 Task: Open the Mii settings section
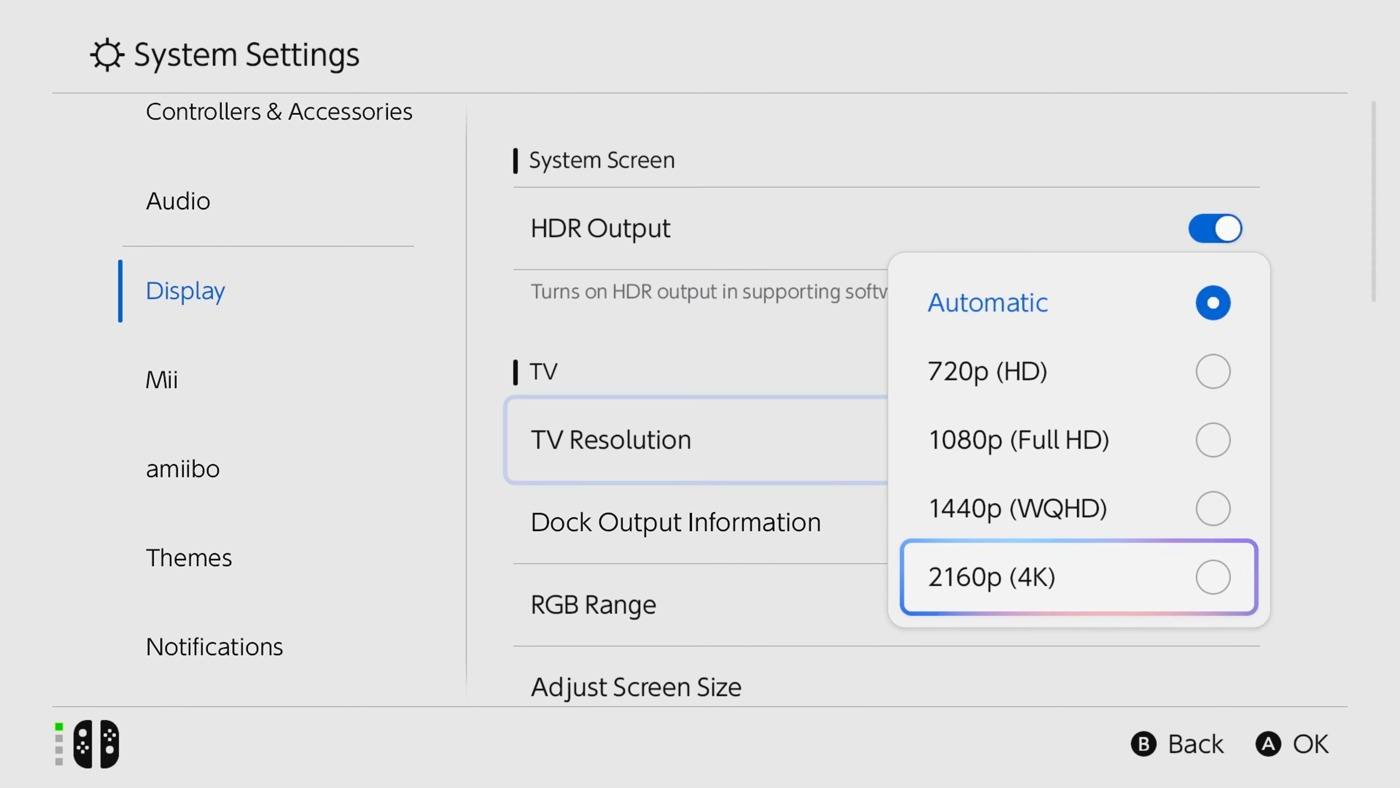162,380
